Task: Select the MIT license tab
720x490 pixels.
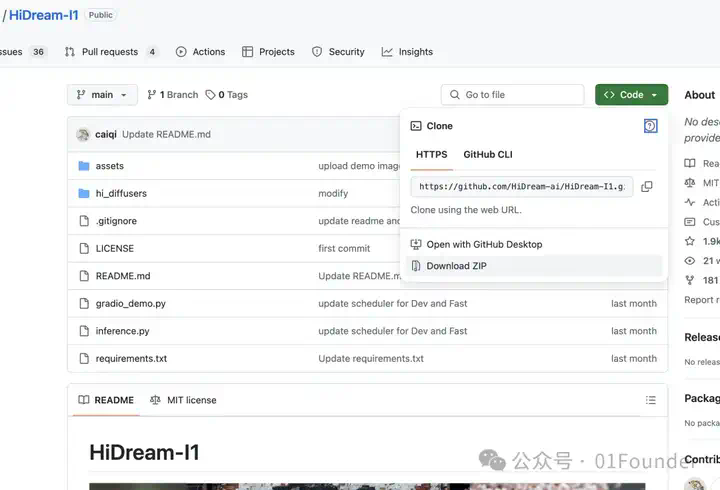Action: (x=183, y=400)
